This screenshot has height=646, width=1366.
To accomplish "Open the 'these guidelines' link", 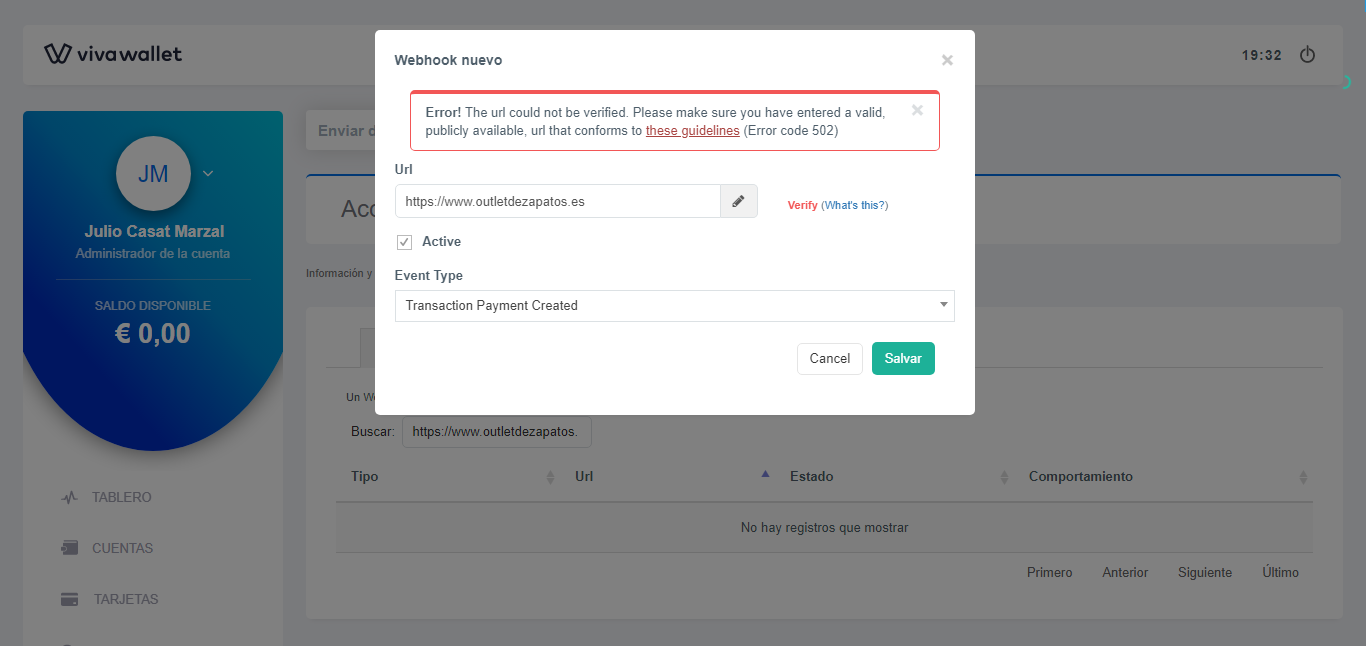I will tap(693, 130).
